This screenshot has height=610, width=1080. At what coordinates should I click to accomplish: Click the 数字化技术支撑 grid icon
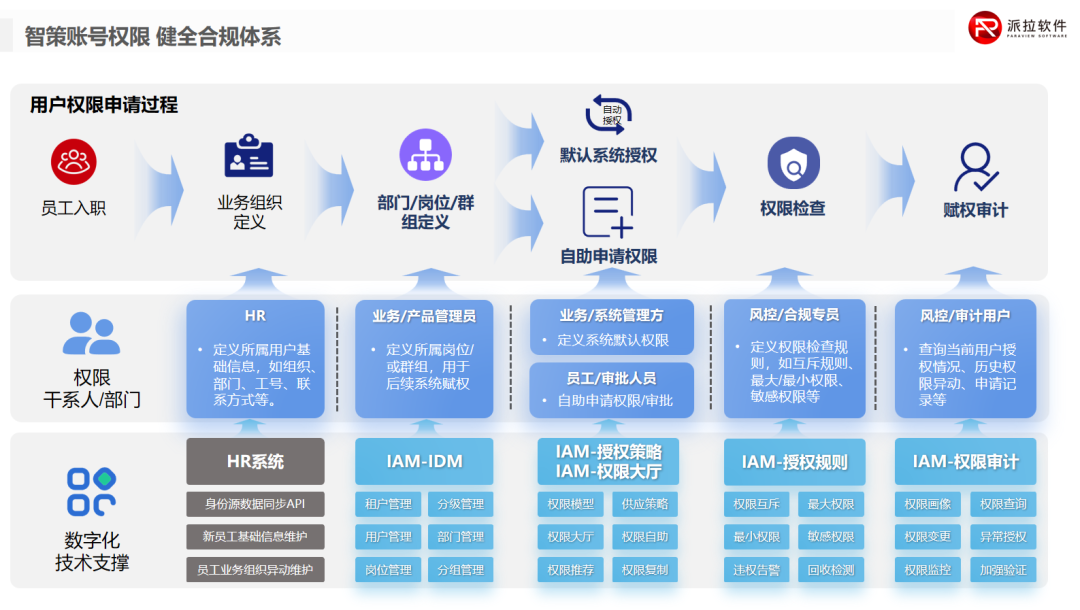coord(91,492)
